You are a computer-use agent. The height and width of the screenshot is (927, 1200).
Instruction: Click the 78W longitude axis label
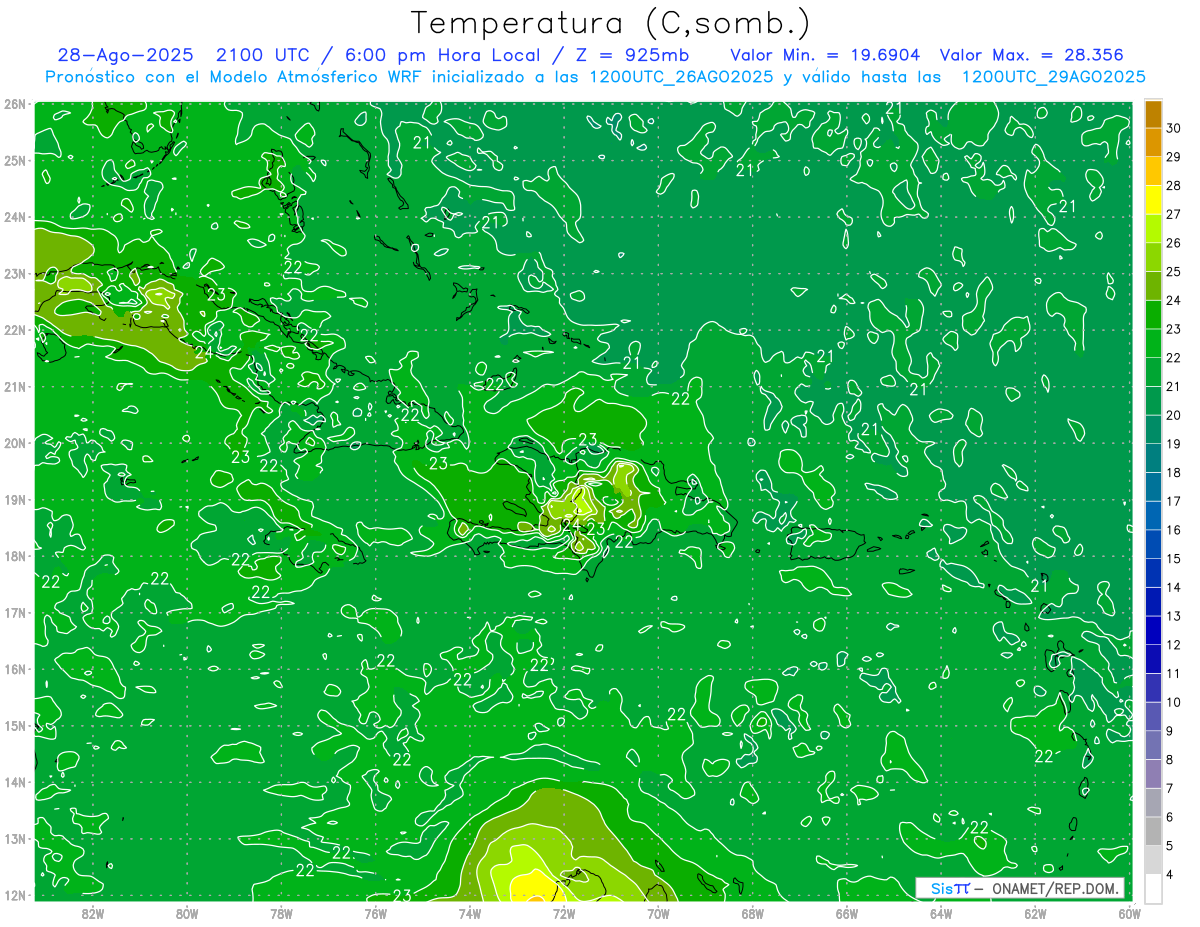281,913
